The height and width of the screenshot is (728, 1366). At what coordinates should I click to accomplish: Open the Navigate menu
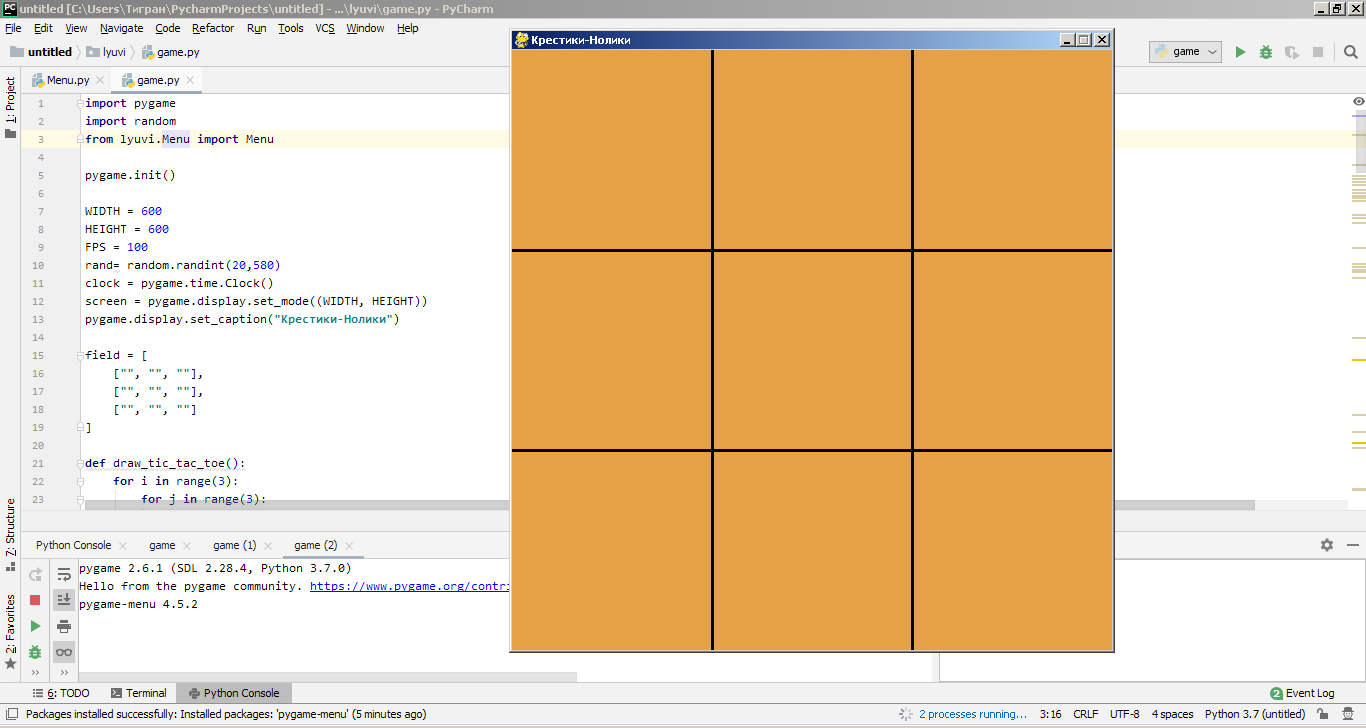pyautogui.click(x=121, y=28)
